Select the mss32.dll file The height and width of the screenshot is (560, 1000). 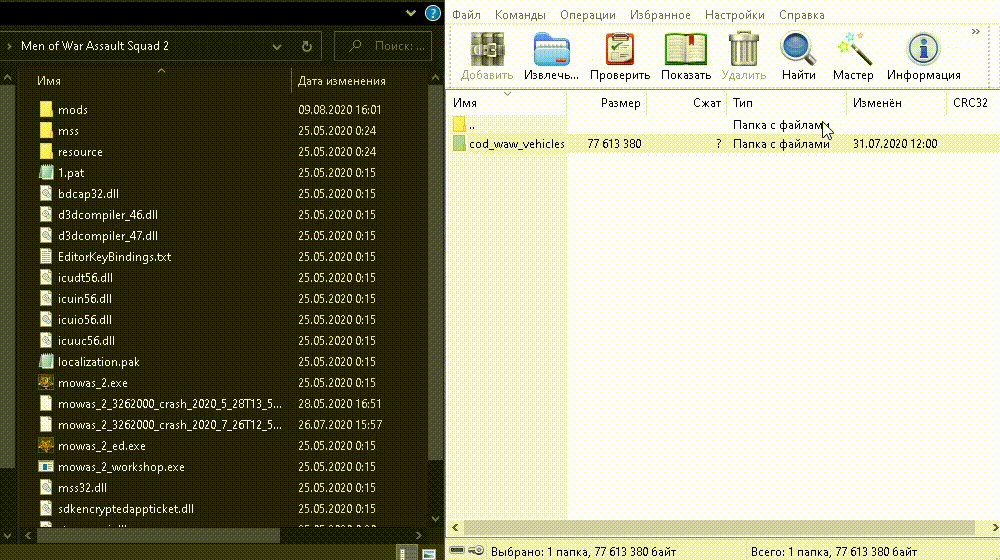82,489
